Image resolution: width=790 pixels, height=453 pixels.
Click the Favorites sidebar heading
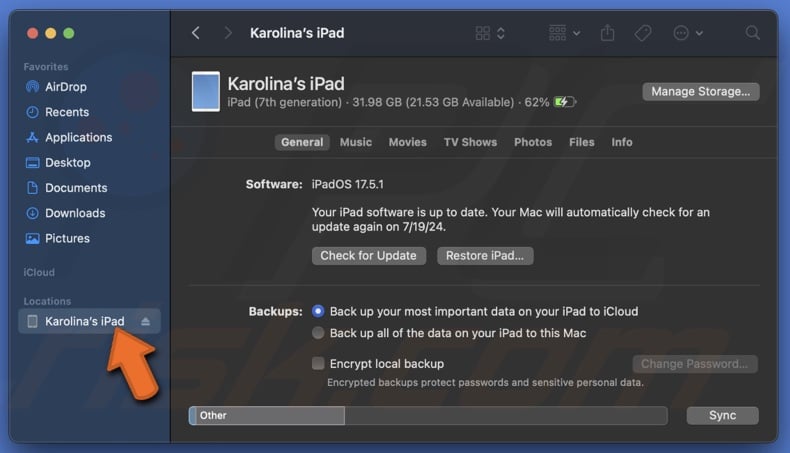tap(46, 67)
